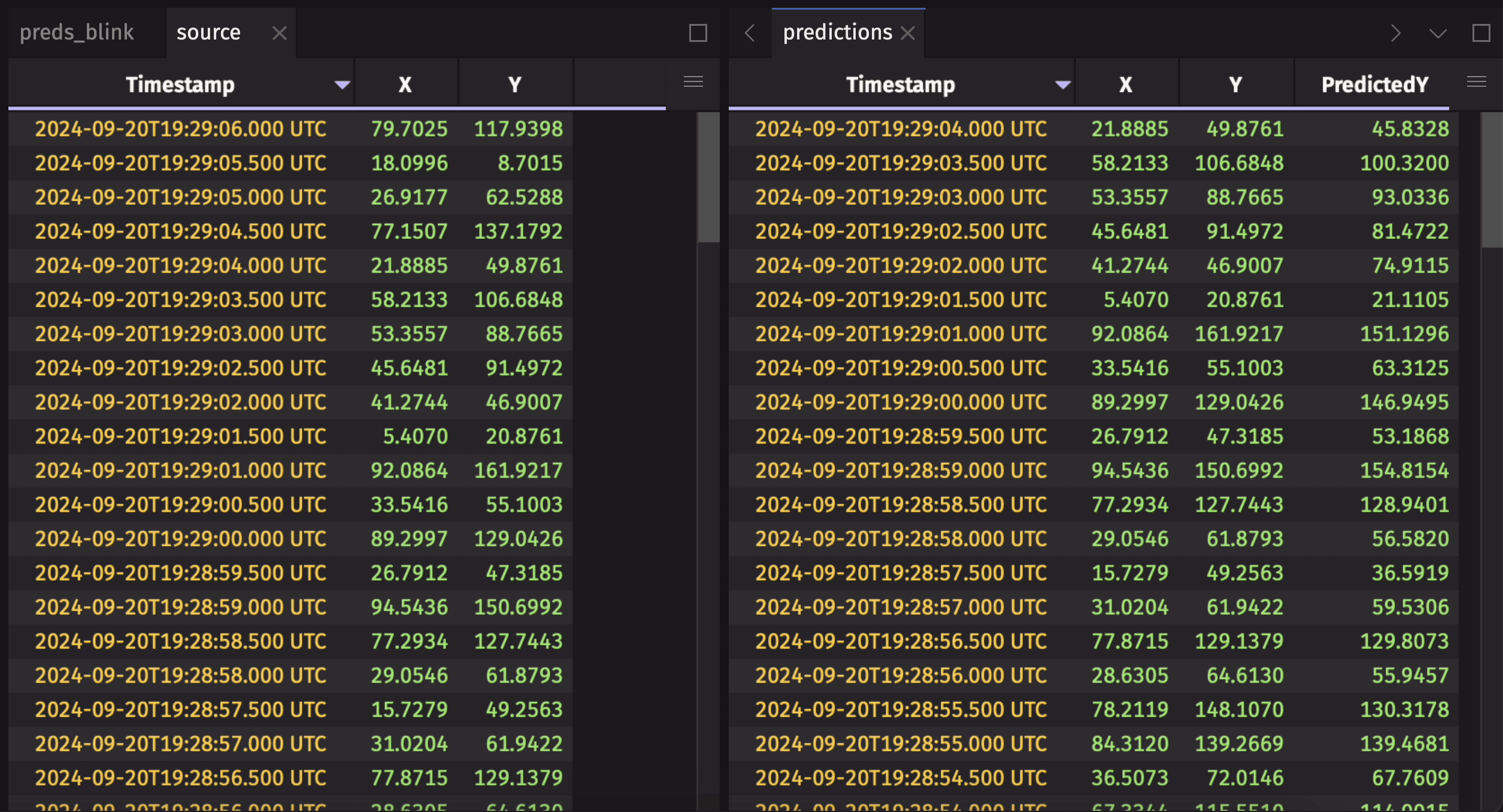
Task: Select the predictions tab
Action: point(838,32)
